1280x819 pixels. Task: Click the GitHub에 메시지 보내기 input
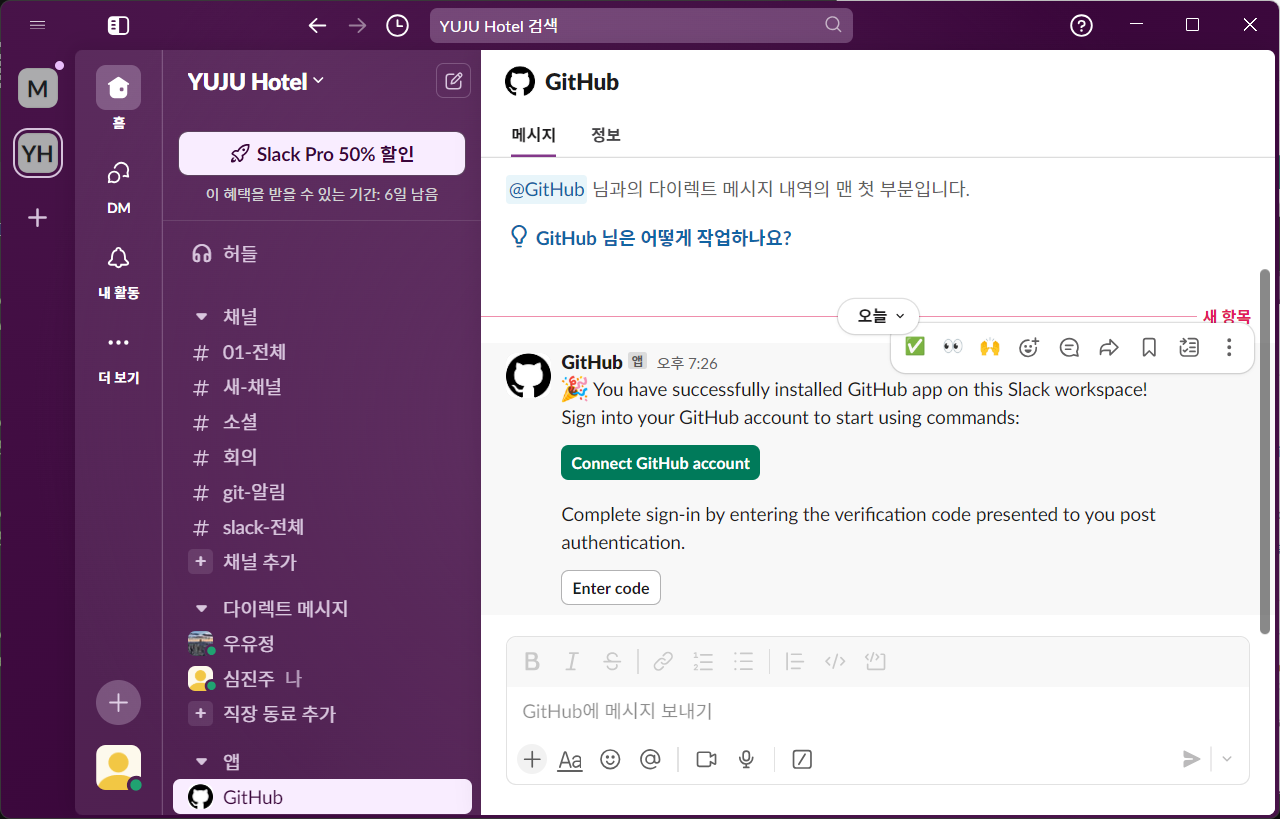coord(877,711)
